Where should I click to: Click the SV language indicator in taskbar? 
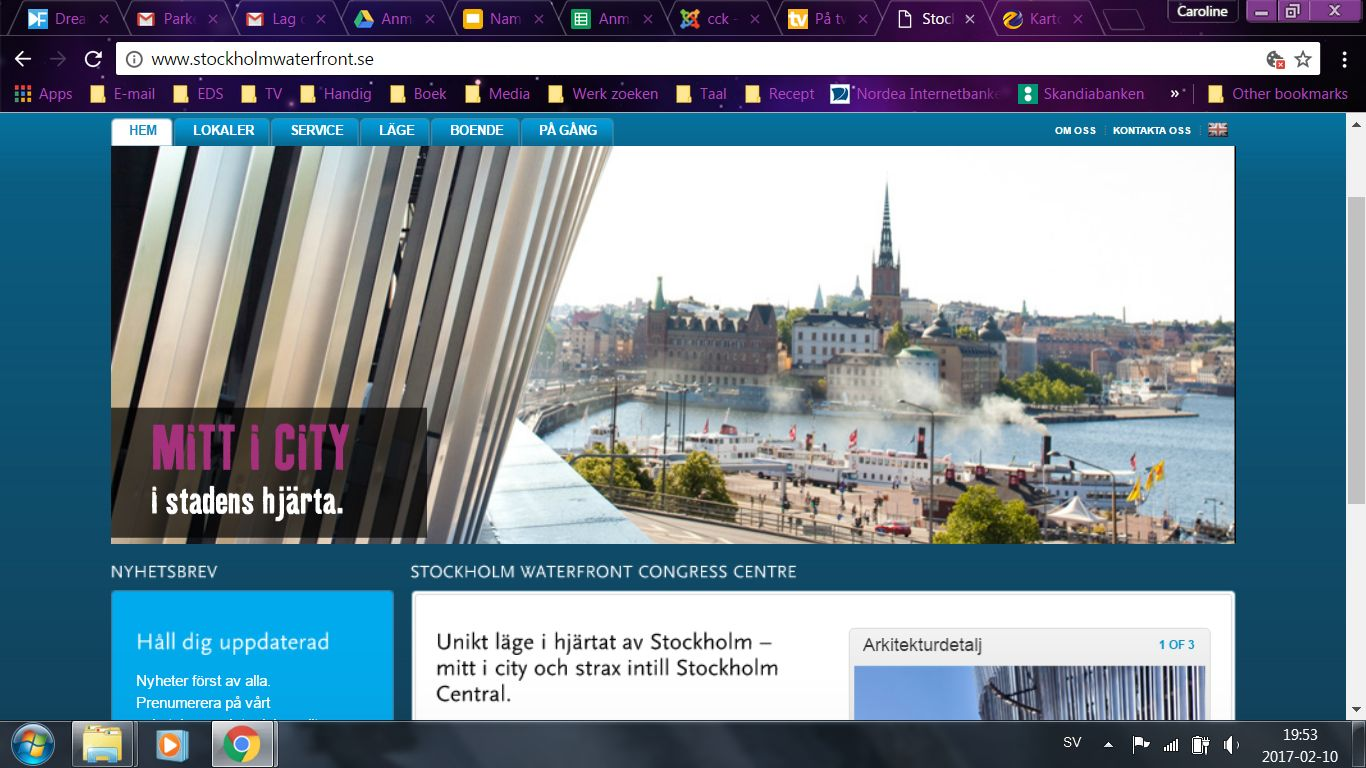1072,744
